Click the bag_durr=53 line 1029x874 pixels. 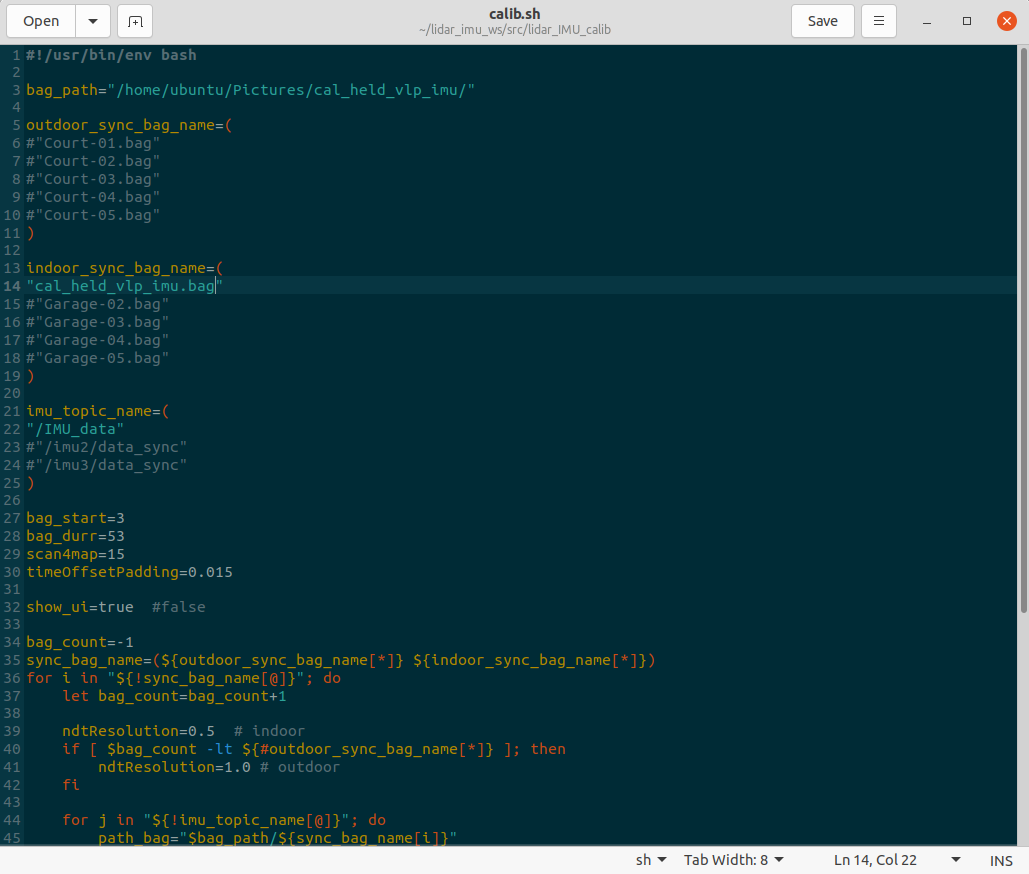click(x=75, y=536)
